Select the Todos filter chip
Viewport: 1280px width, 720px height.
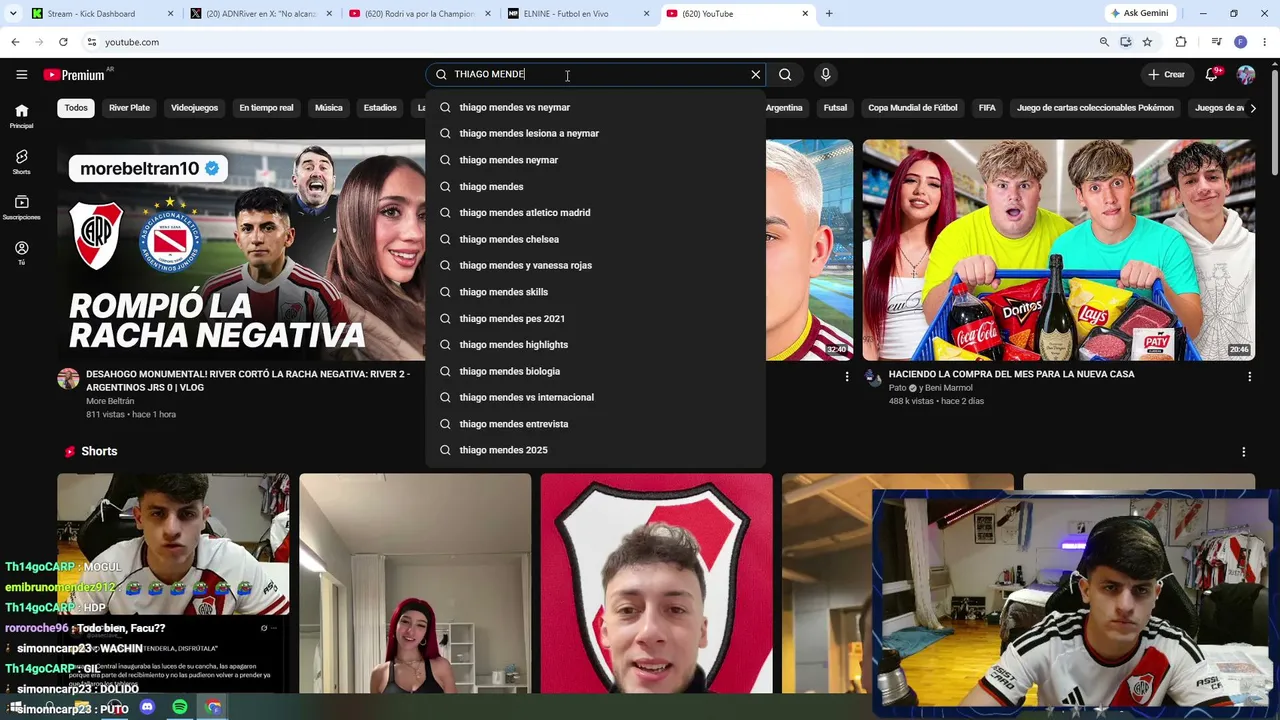(x=76, y=108)
